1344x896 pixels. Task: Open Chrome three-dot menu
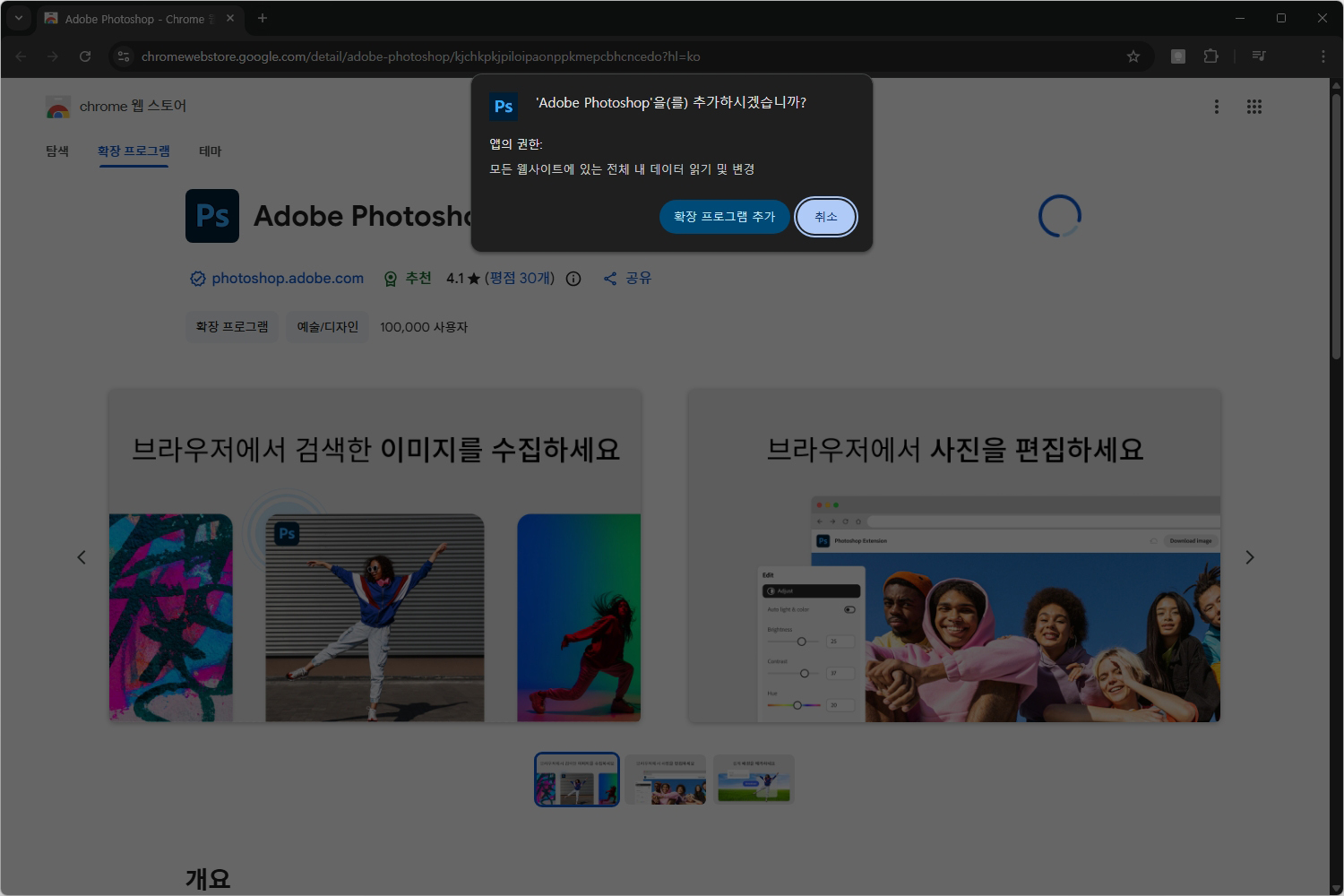[1322, 56]
